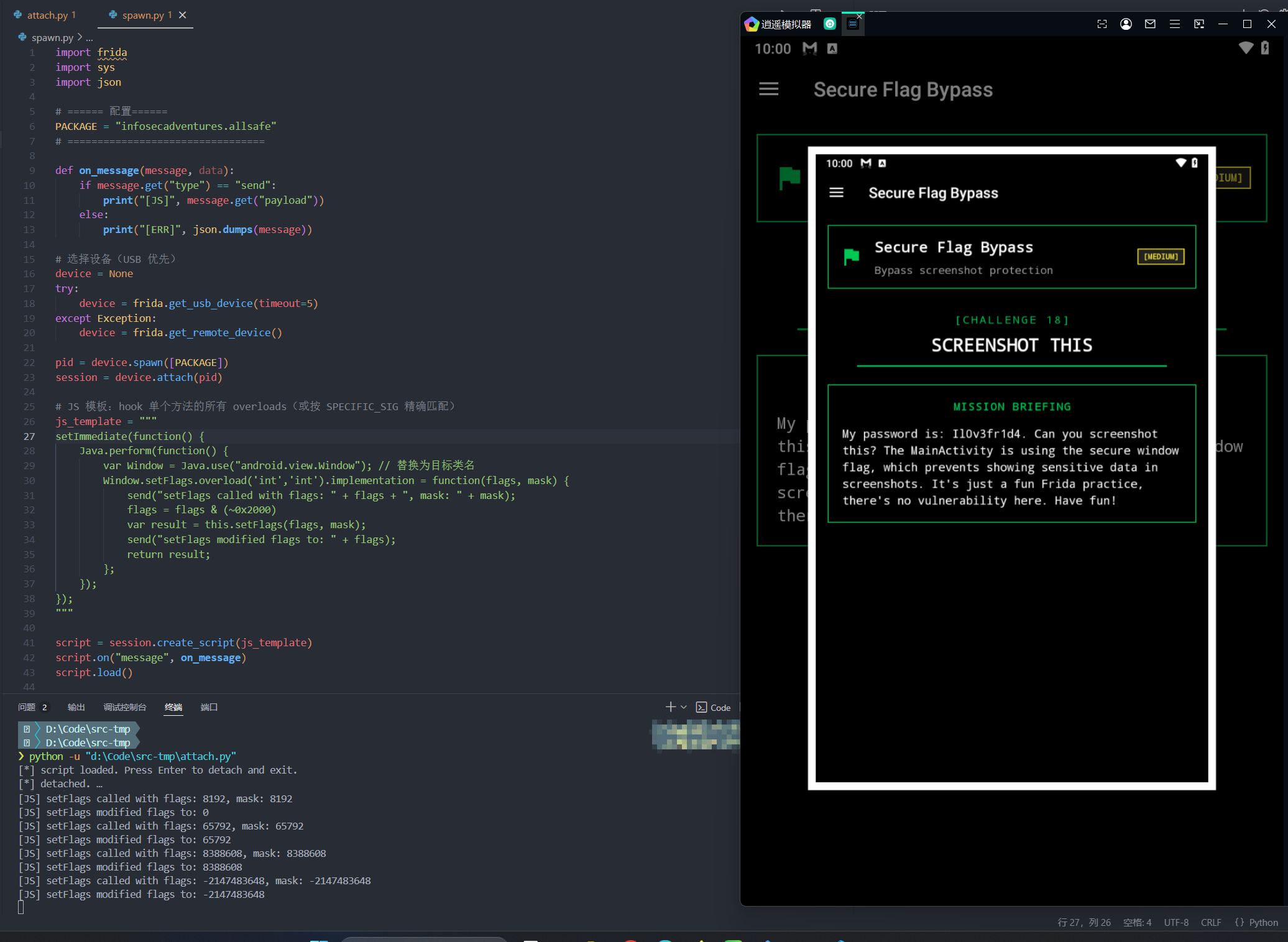This screenshot has width=1288, height=942.
Task: Click the new terminal plus icon
Action: pyautogui.click(x=670, y=707)
